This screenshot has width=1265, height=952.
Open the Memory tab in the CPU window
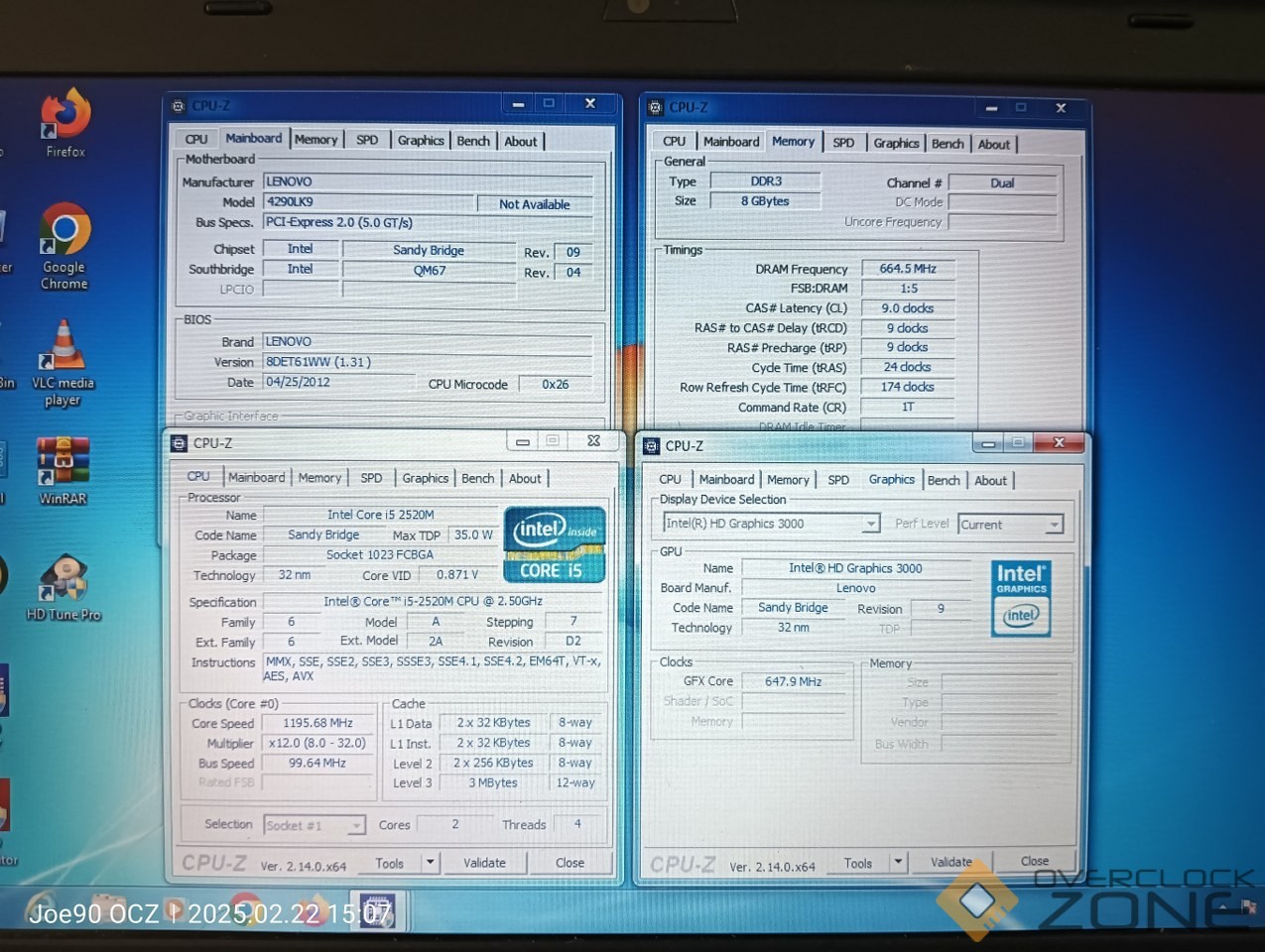pos(319,478)
